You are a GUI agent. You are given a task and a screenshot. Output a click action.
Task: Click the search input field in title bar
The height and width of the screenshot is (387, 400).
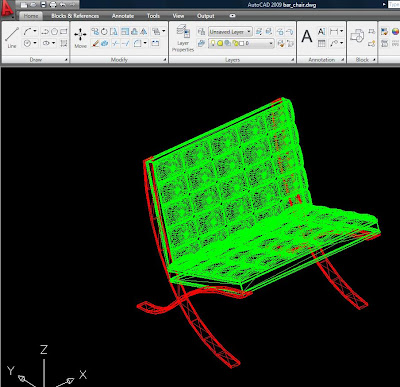coord(394,5)
